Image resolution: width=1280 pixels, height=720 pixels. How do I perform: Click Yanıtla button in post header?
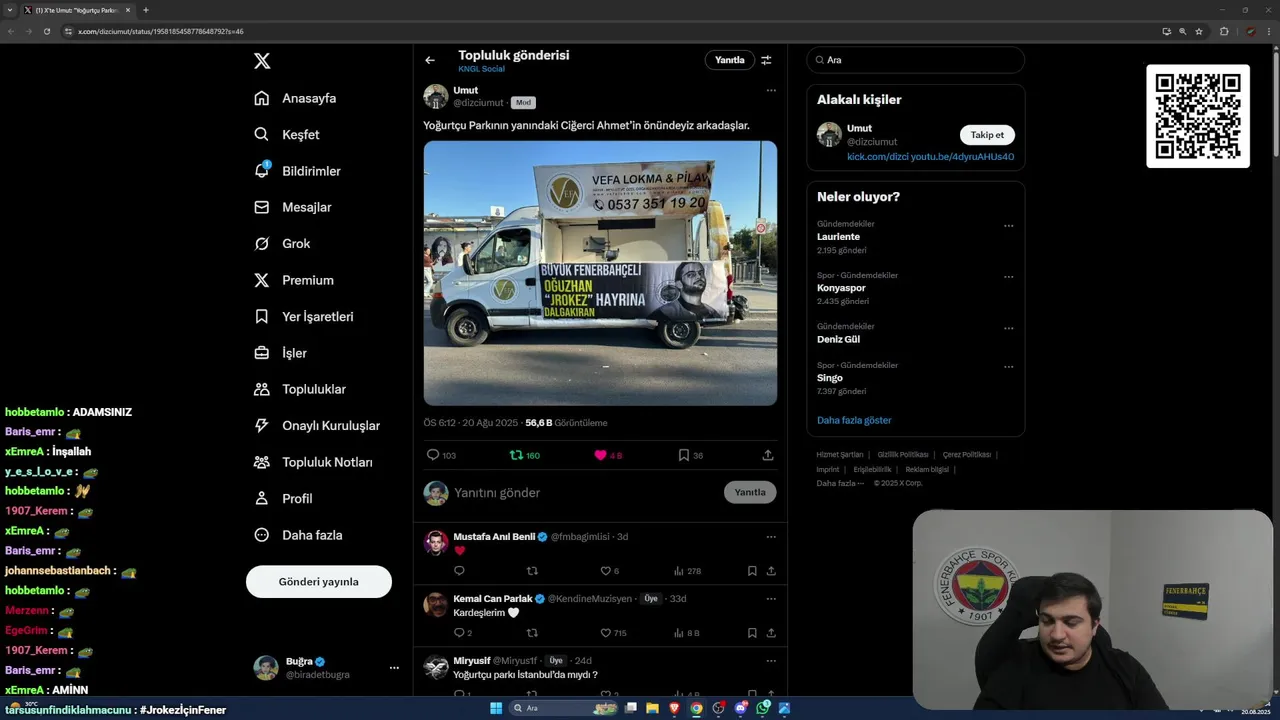[730, 60]
